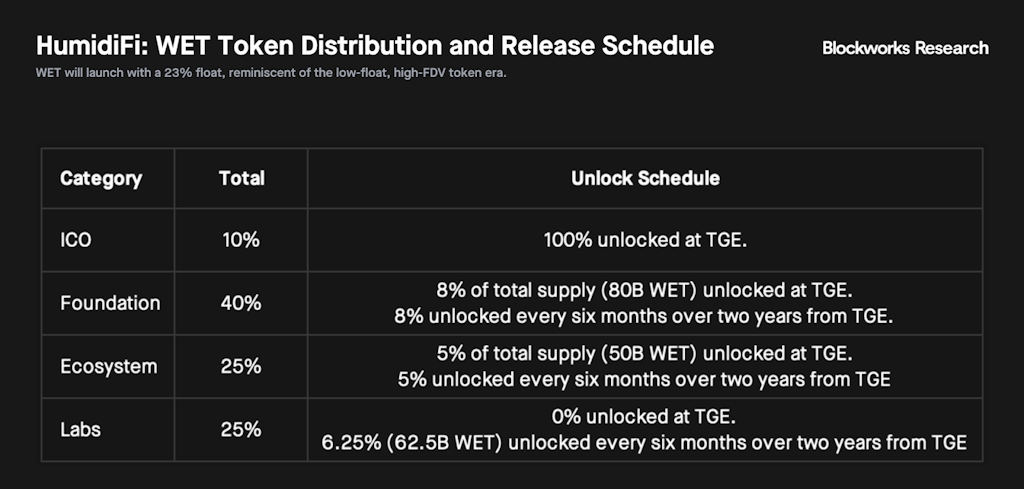1024x489 pixels.
Task: Click the '100% unlocked at TGE.' cell
Action: (x=645, y=240)
